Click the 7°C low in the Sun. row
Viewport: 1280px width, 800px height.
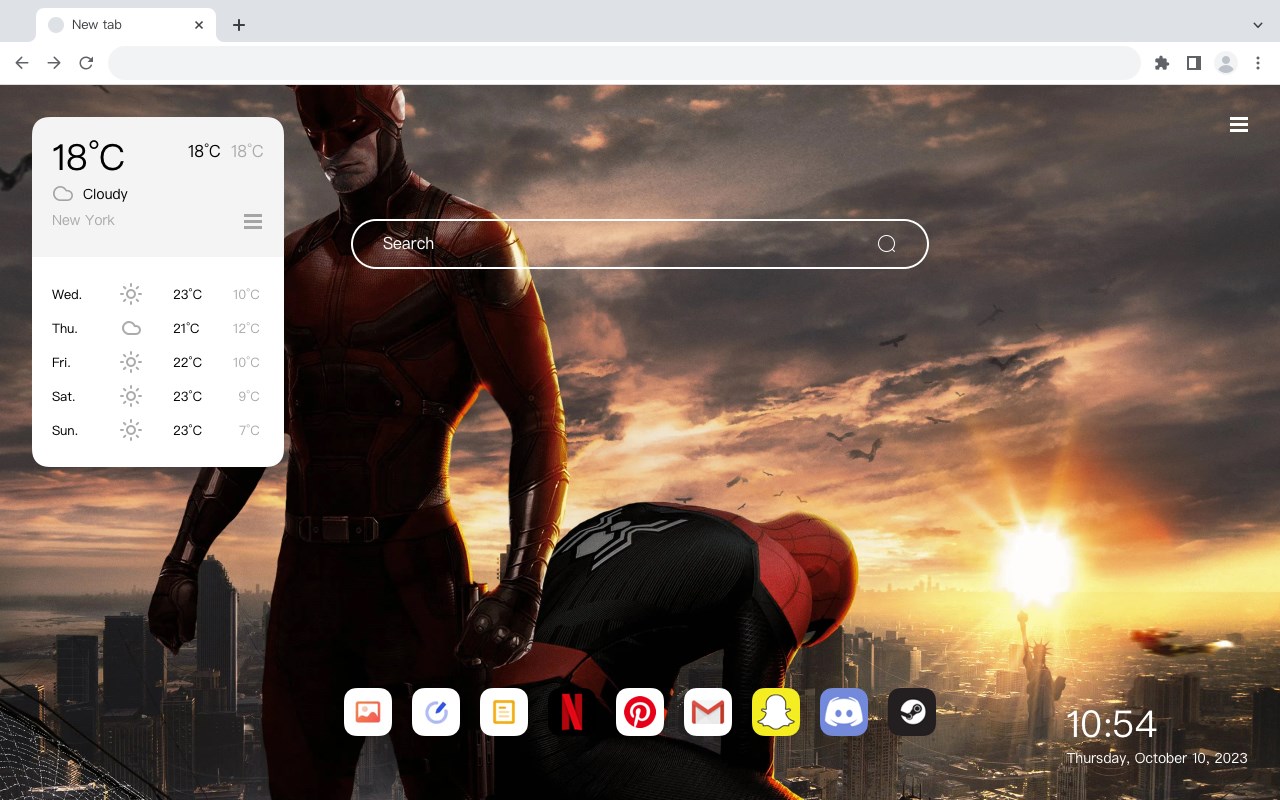pos(249,430)
